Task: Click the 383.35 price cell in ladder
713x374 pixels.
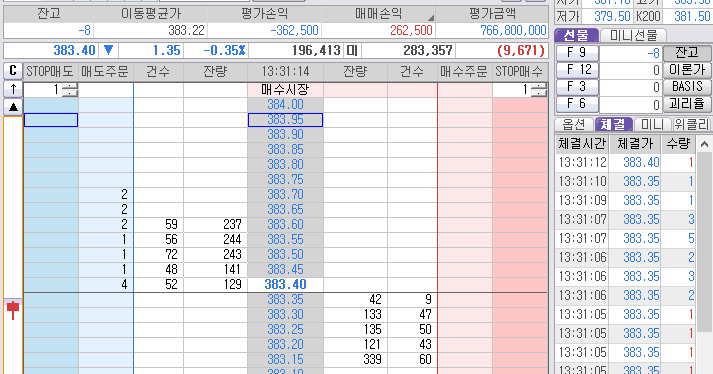Action: (x=285, y=299)
